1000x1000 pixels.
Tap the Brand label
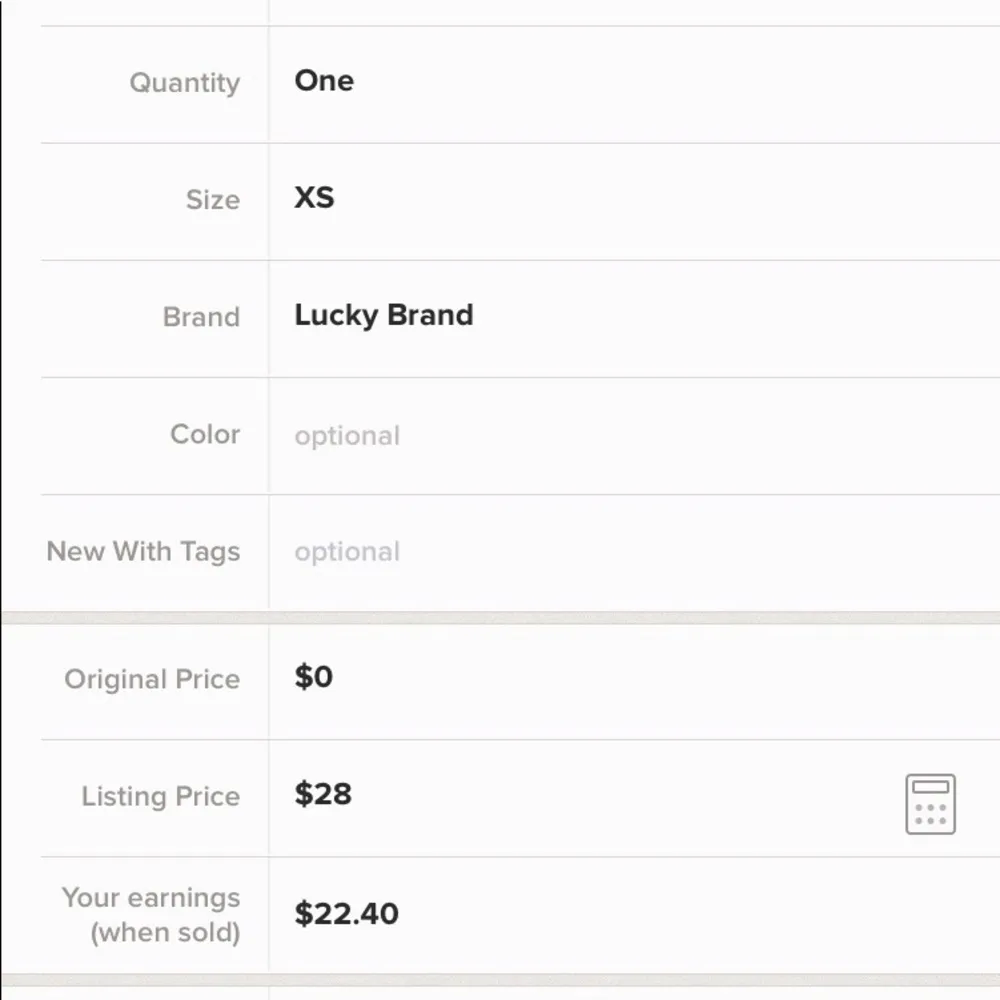[201, 317]
